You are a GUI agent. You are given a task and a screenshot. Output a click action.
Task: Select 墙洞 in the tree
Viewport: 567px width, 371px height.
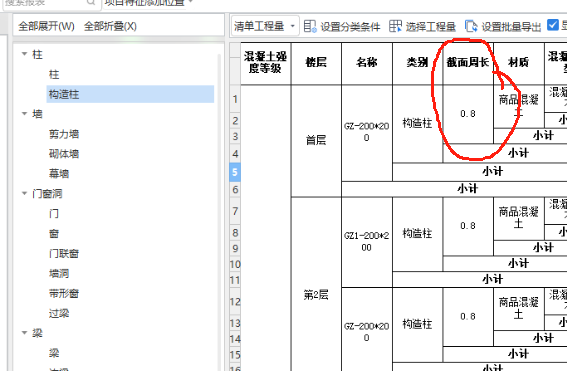tap(59, 273)
